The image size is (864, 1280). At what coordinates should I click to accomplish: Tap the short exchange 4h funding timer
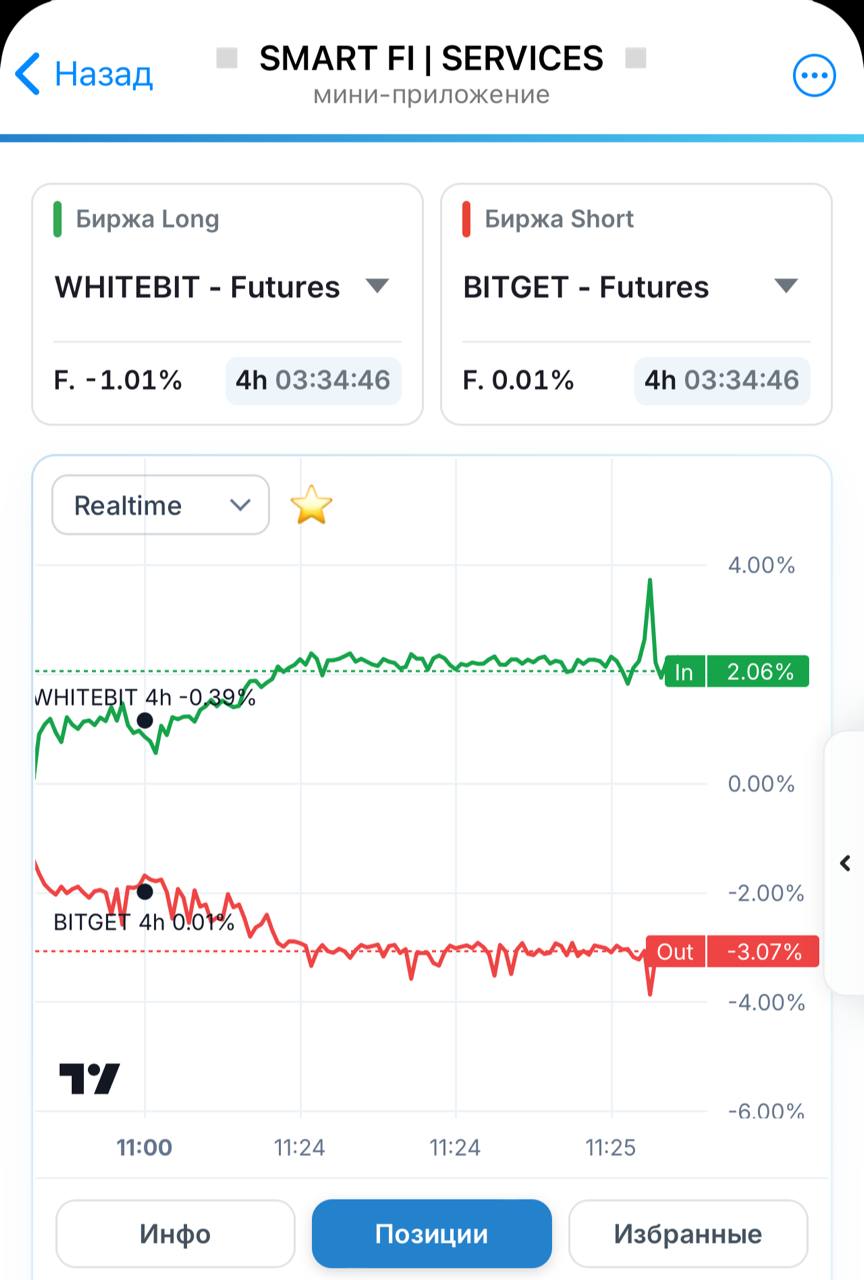(x=722, y=380)
